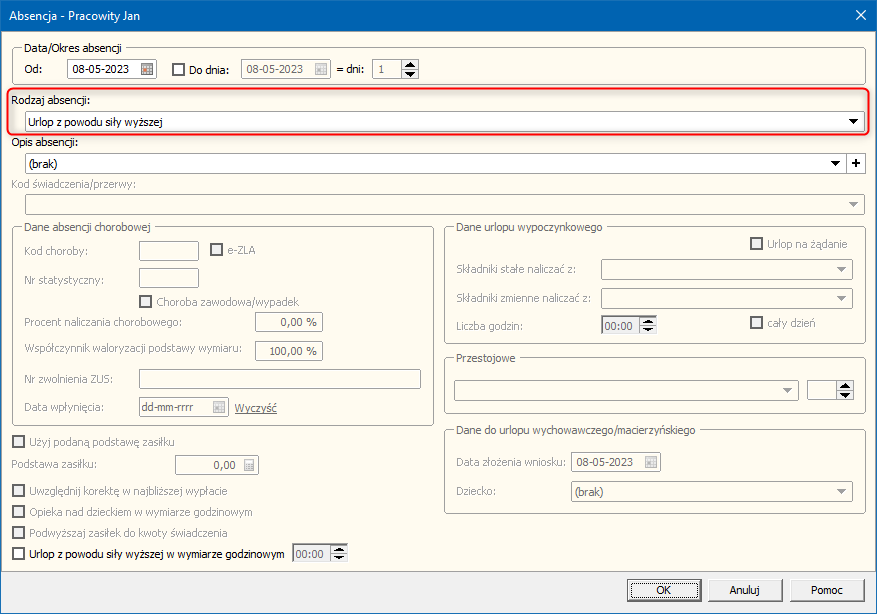Click the Wyczyść link
This screenshot has height=614, width=877.
(x=255, y=407)
